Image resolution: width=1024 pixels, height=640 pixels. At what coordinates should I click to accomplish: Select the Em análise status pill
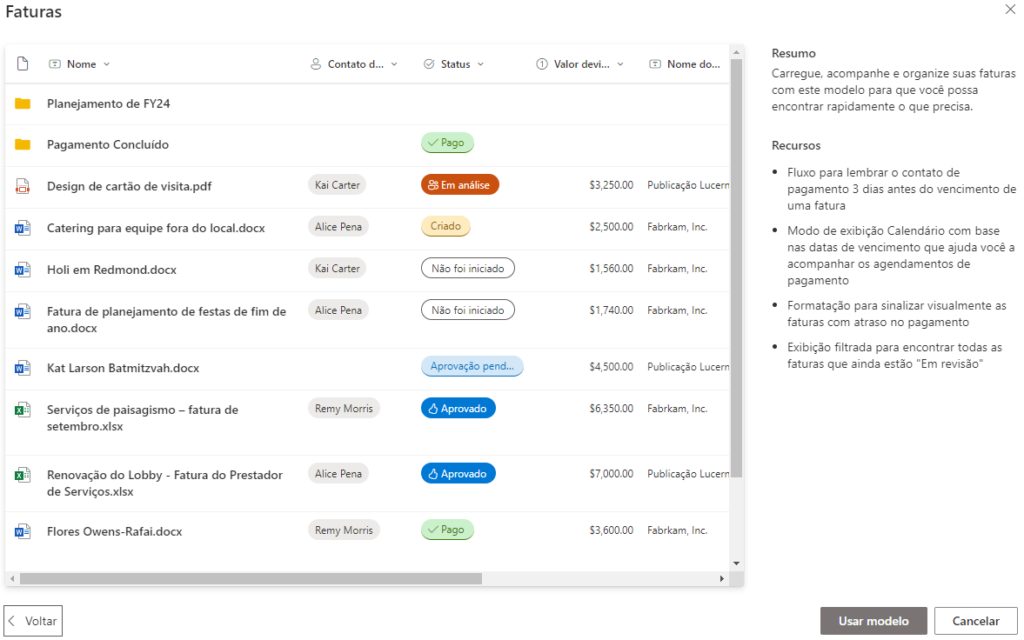[x=459, y=185]
